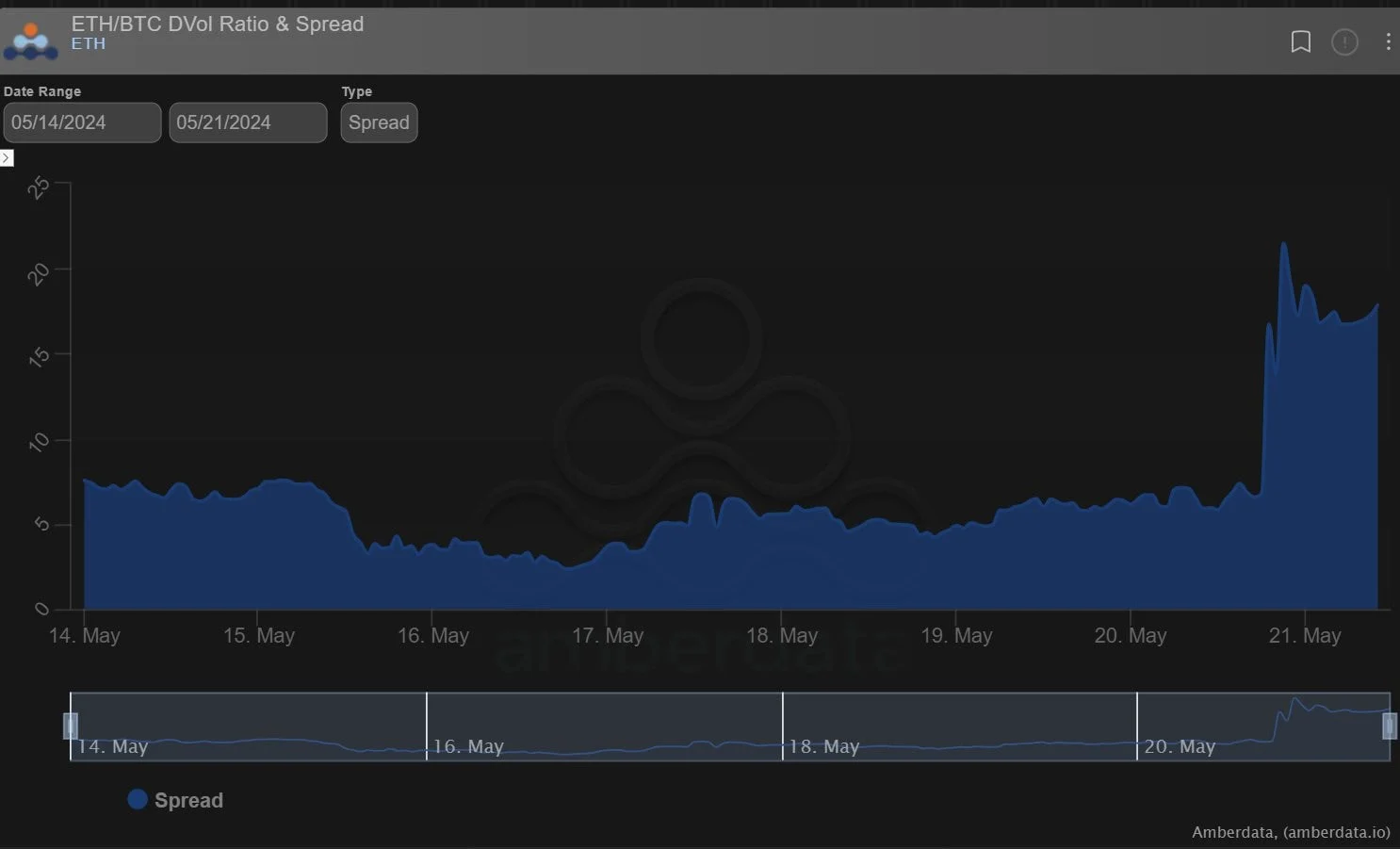This screenshot has height=849, width=1400.
Task: Click the 14. May navigator label
Action: 112,746
